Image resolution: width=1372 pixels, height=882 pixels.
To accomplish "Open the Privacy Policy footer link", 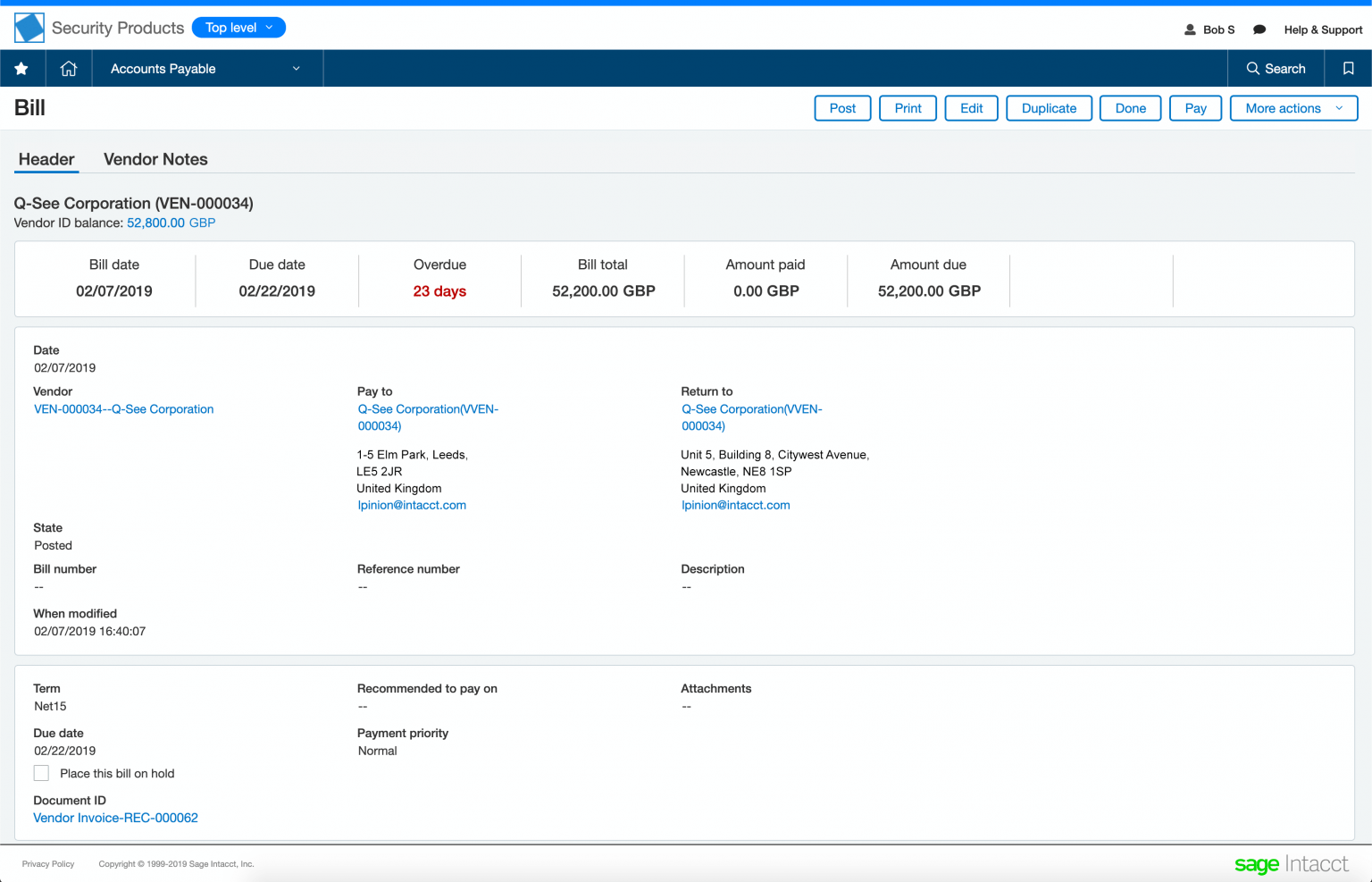I will click(x=48, y=864).
